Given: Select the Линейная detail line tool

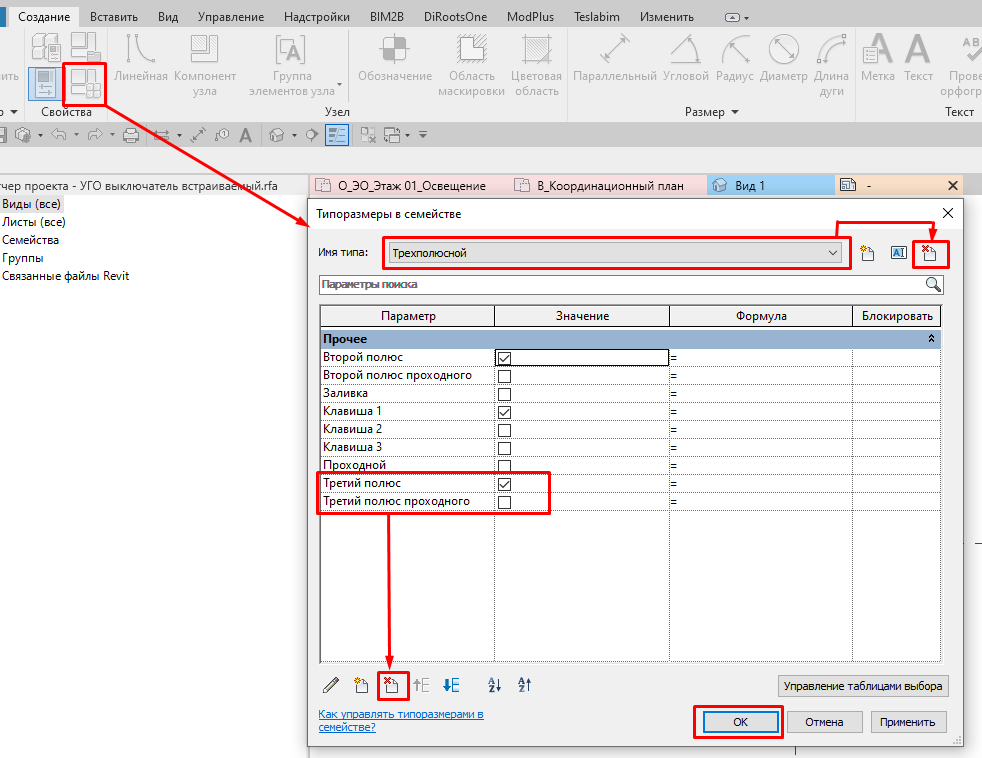Looking at the screenshot, I should [x=140, y=58].
